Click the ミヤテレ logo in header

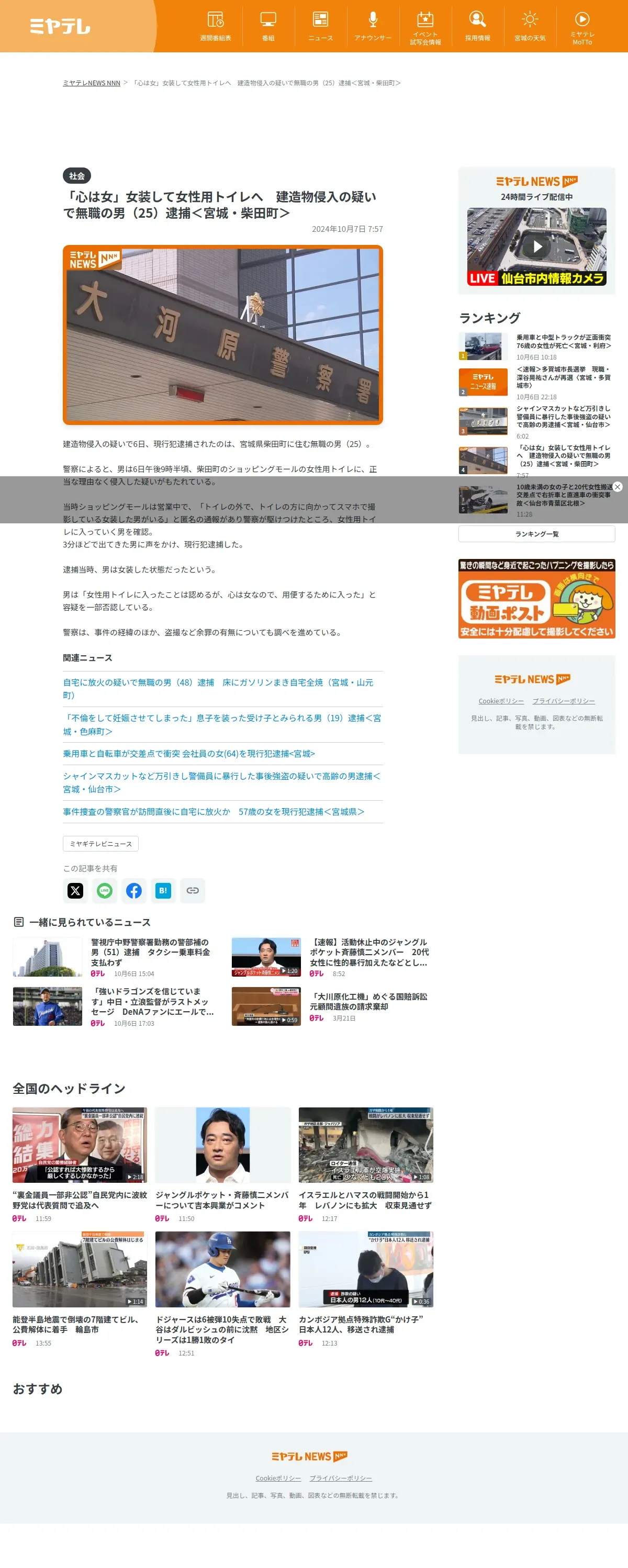[60, 26]
